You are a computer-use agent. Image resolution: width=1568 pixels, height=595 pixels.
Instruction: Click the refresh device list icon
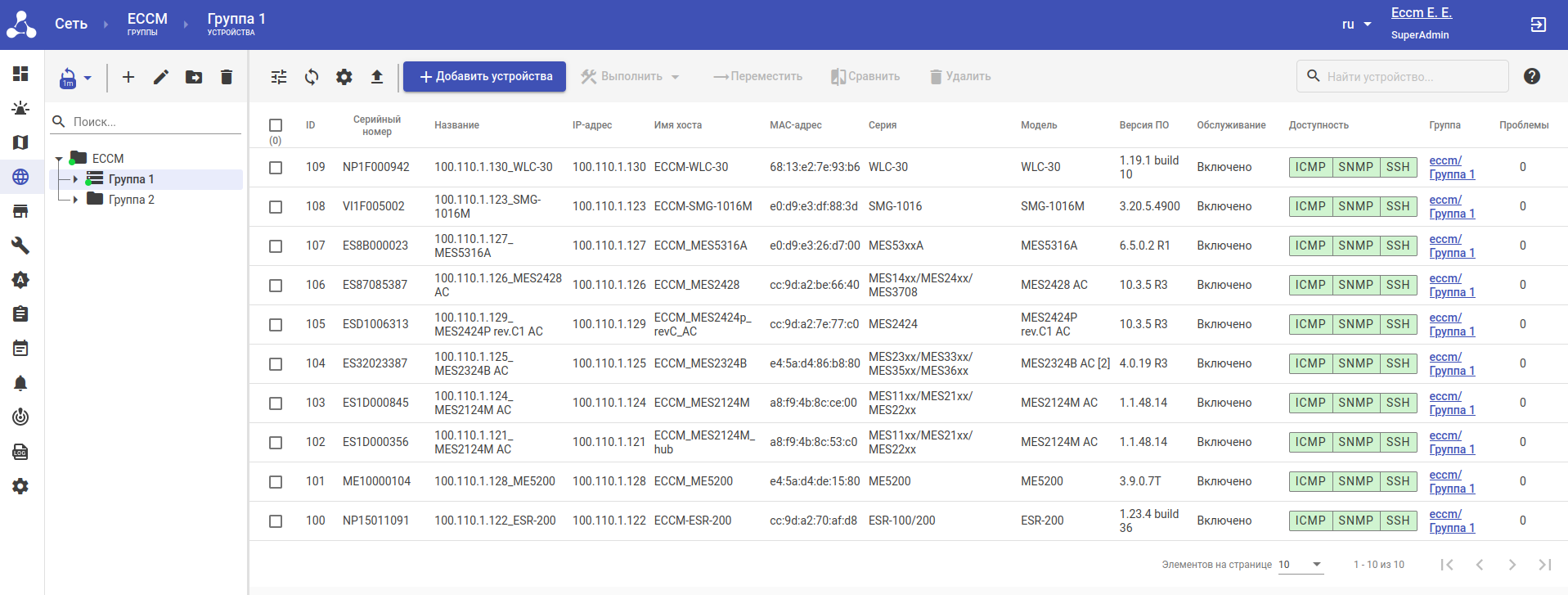tap(312, 77)
